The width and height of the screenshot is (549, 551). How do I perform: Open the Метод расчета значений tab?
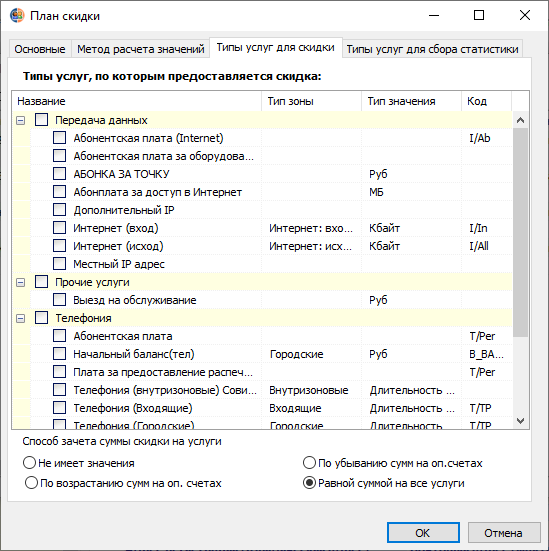(x=141, y=49)
